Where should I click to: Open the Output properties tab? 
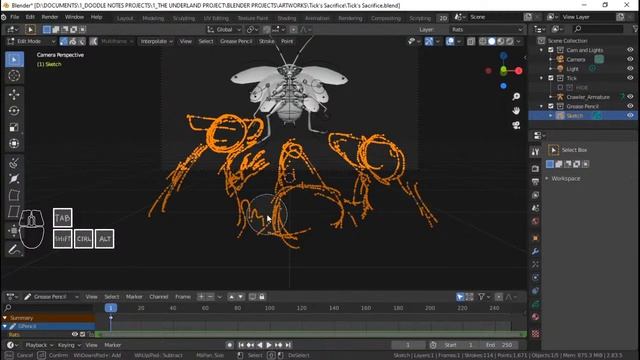535,182
